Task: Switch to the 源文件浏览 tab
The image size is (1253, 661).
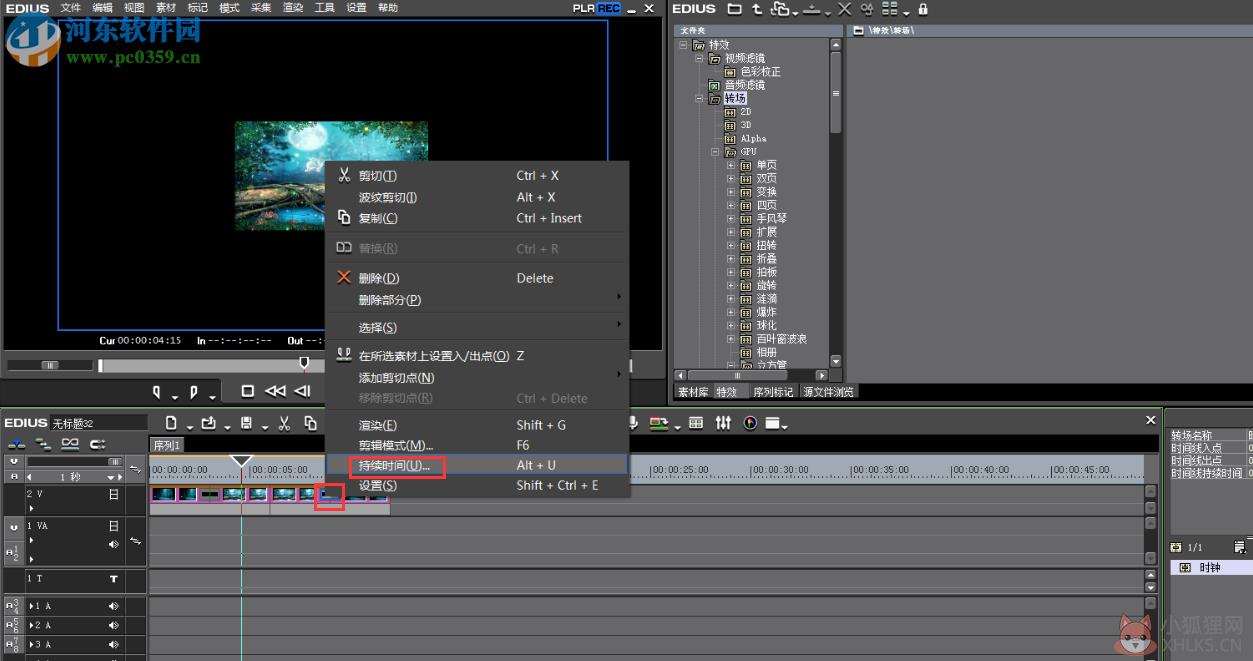Action: click(829, 392)
